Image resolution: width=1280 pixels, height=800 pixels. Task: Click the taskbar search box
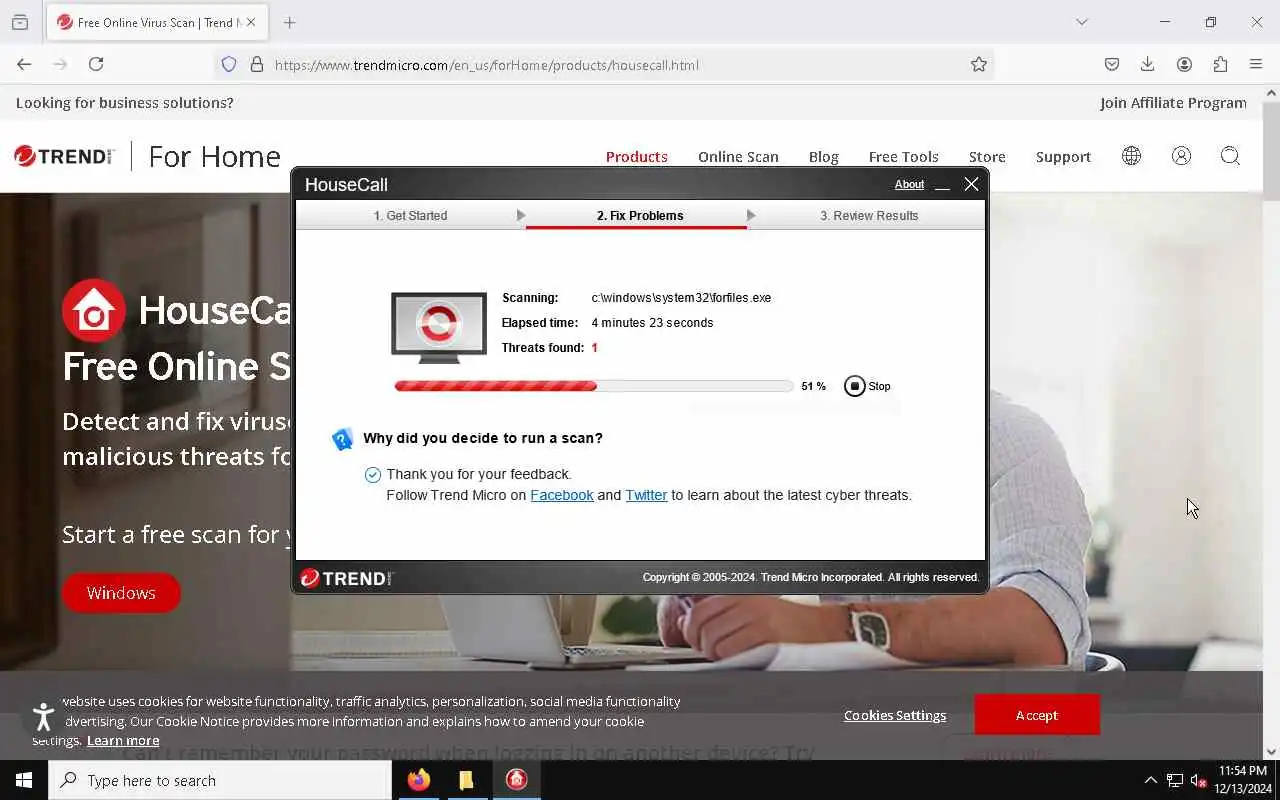[x=220, y=780]
